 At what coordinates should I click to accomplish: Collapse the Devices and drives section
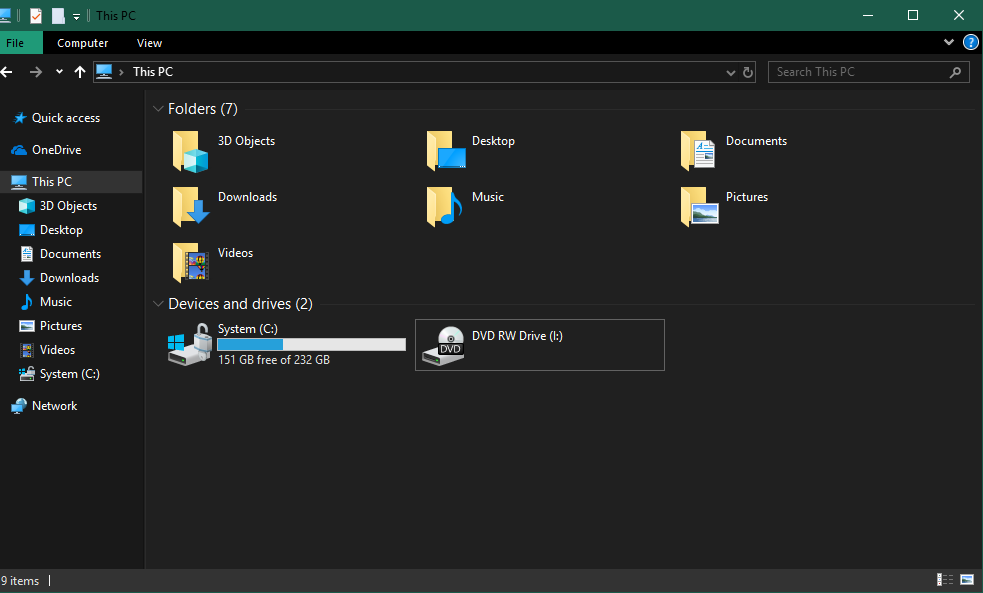158,303
